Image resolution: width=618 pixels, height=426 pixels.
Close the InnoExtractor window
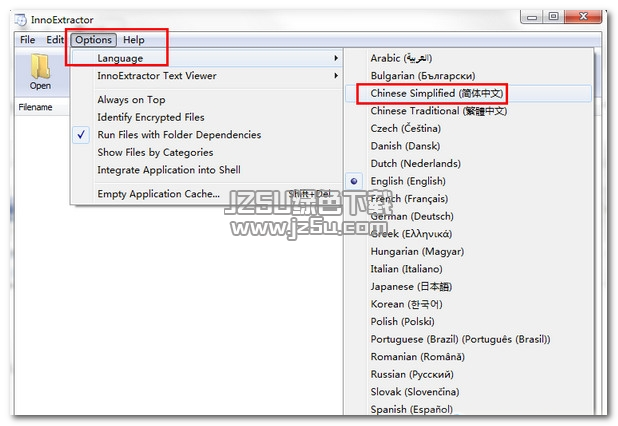(x=583, y=17)
